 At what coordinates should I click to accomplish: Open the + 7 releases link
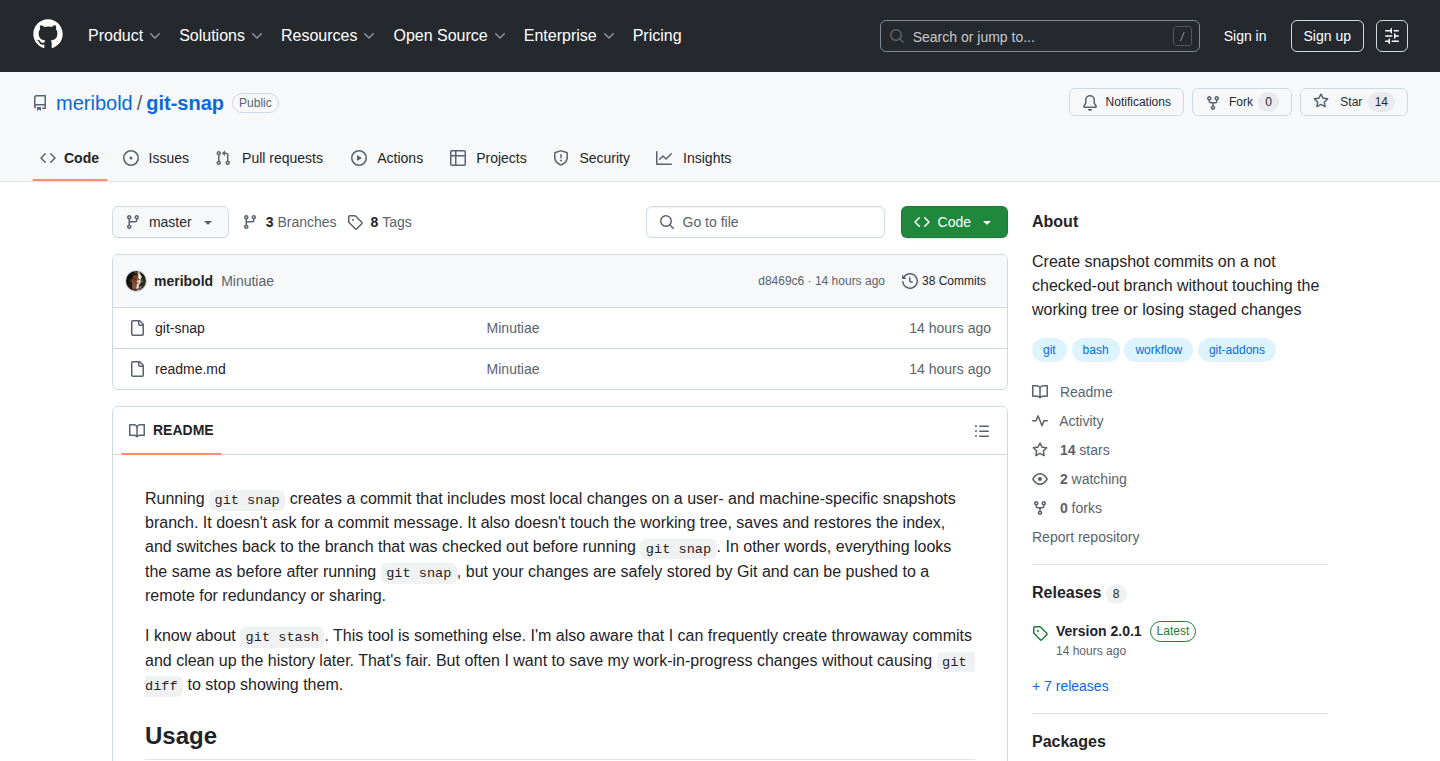1070,686
